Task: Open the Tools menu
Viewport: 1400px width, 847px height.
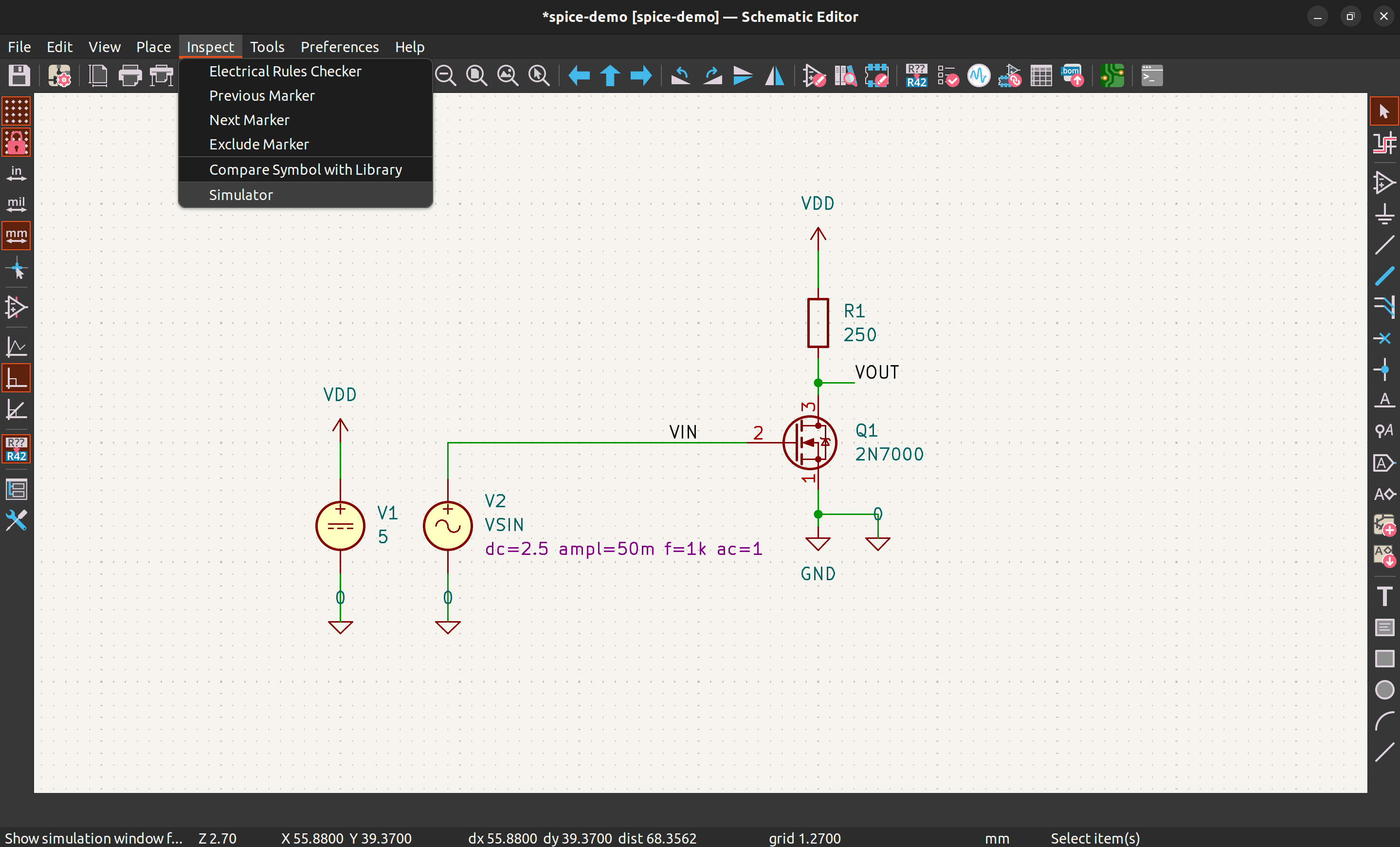Action: (267, 47)
